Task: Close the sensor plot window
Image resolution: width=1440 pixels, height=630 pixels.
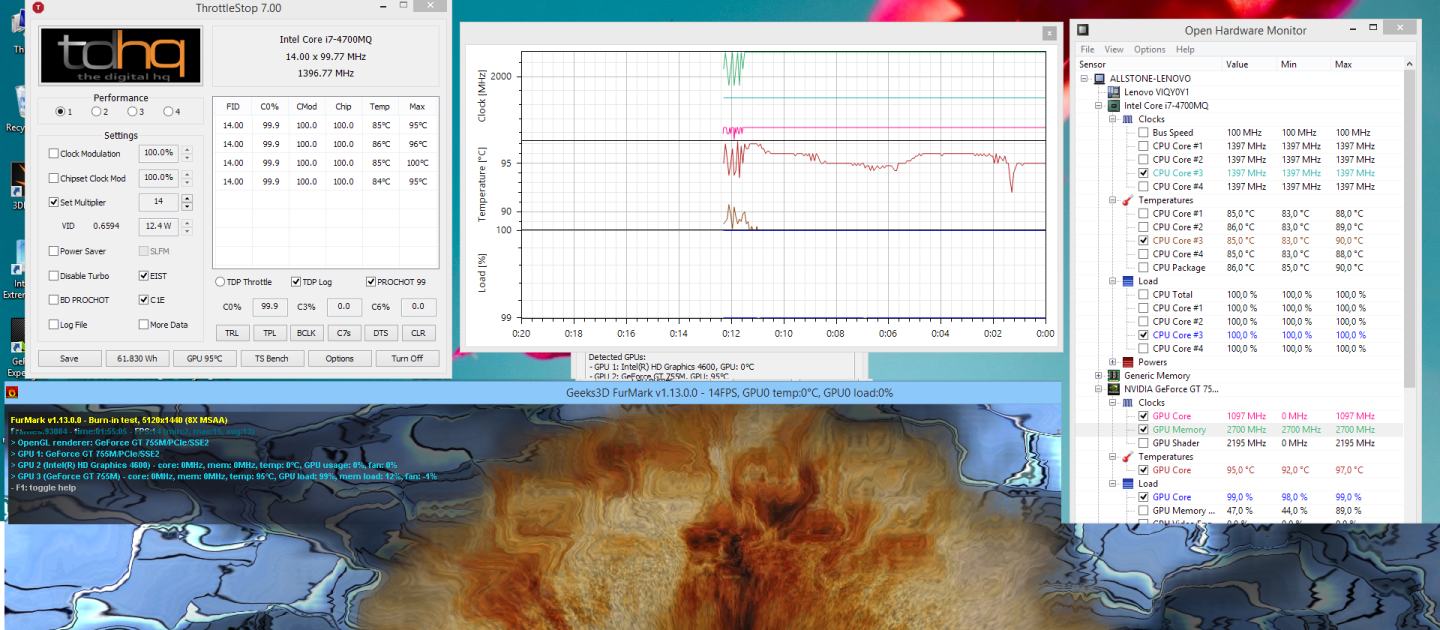Action: (1049, 33)
